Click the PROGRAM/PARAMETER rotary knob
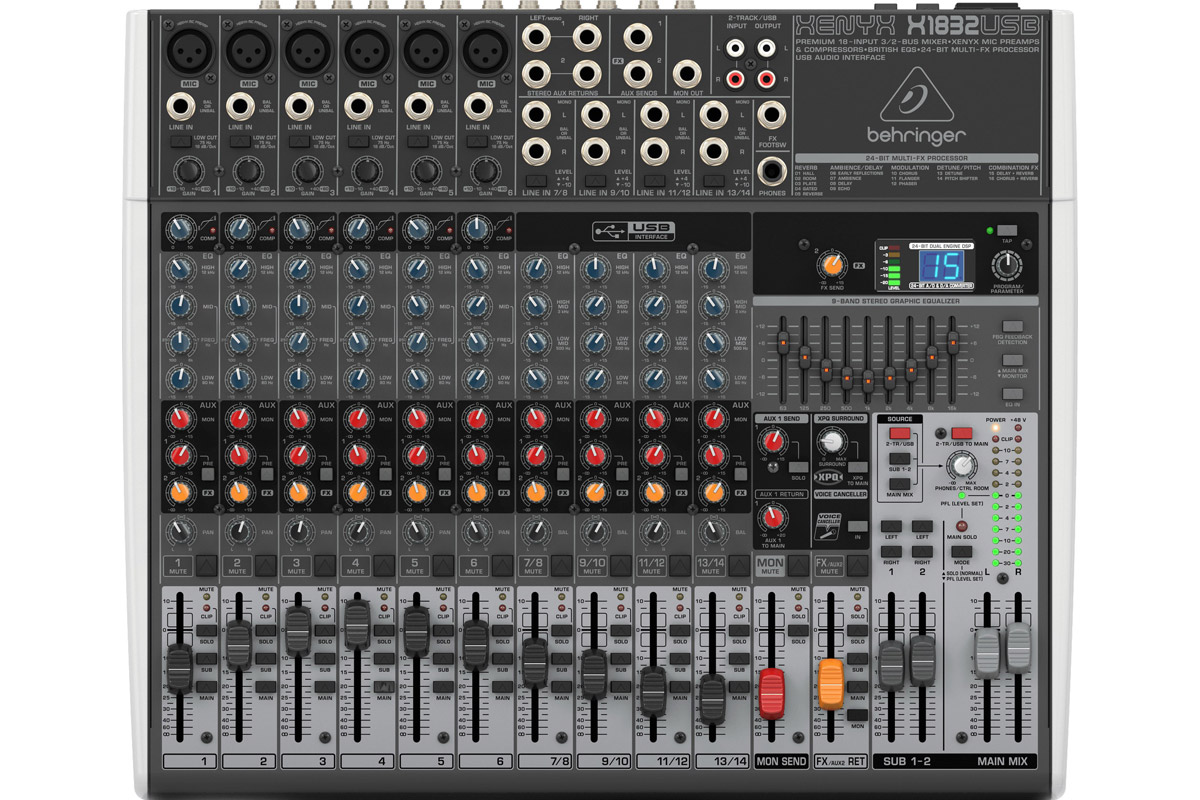Viewport: 1200px width, 800px height. 1007,265
